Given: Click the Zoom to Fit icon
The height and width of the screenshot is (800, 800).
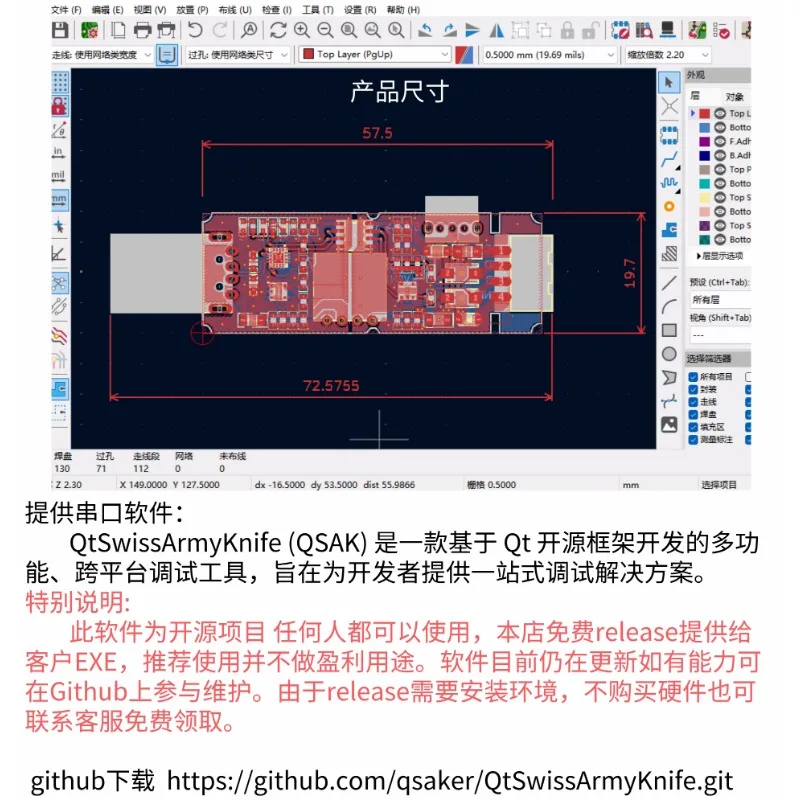Looking at the screenshot, I should pyautogui.click(x=349, y=30).
